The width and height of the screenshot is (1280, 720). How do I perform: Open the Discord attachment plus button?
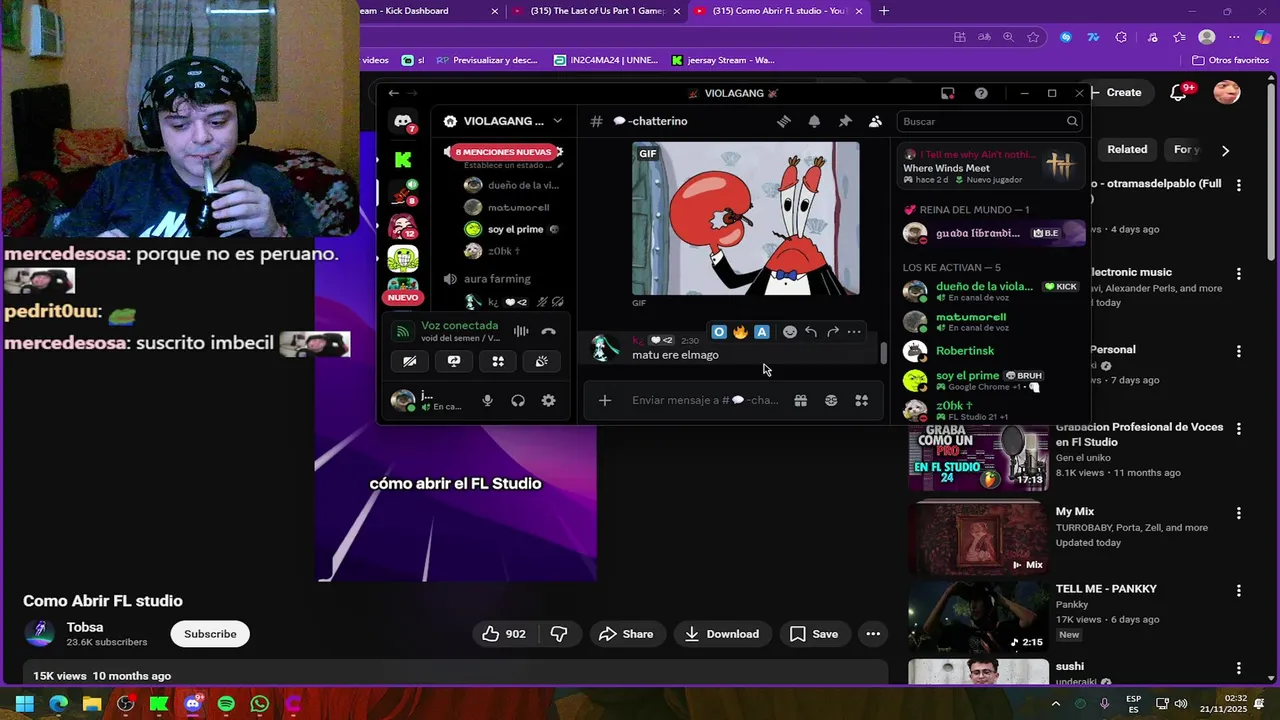point(604,400)
